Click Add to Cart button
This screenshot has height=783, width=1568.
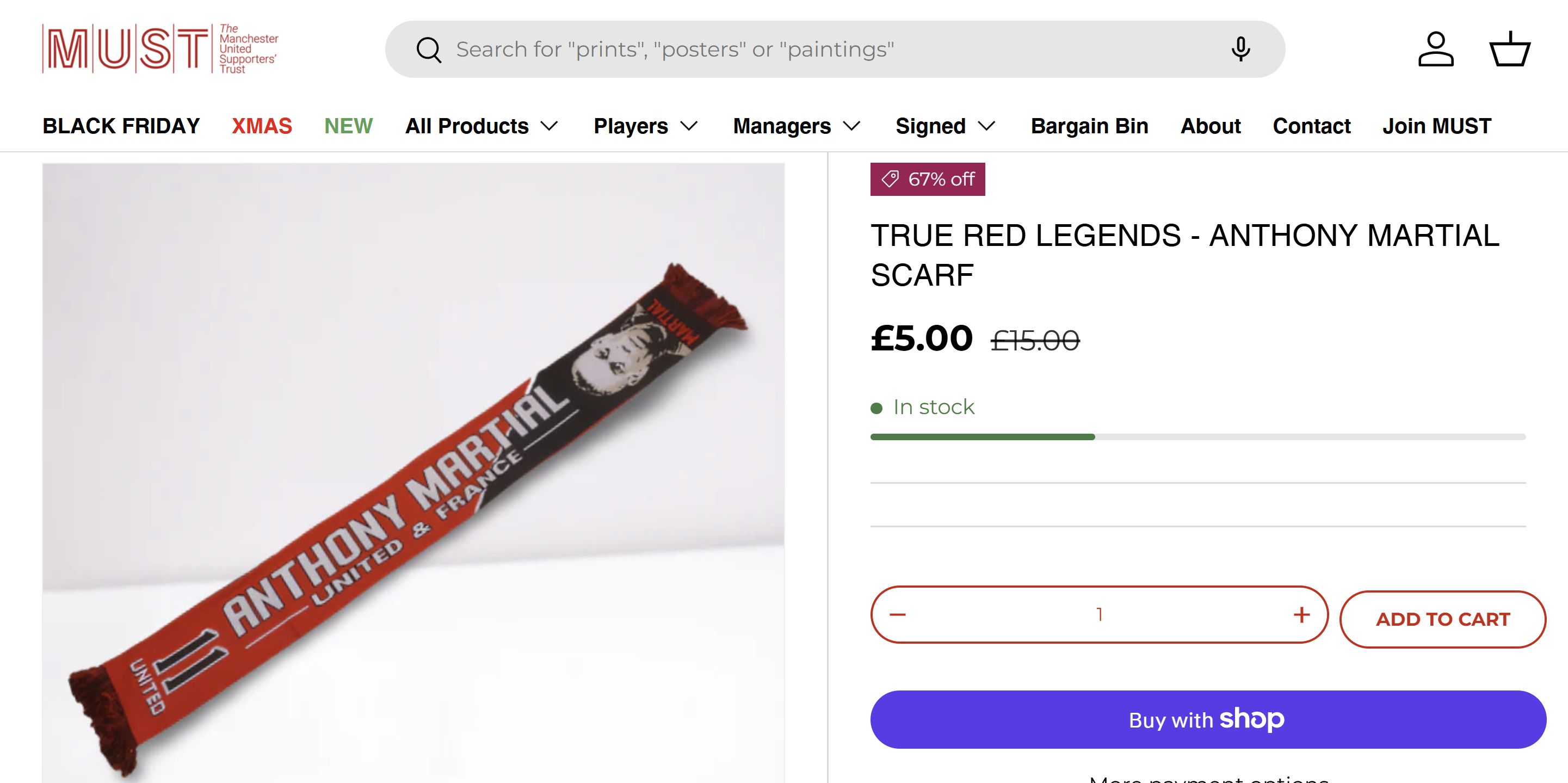click(1443, 619)
